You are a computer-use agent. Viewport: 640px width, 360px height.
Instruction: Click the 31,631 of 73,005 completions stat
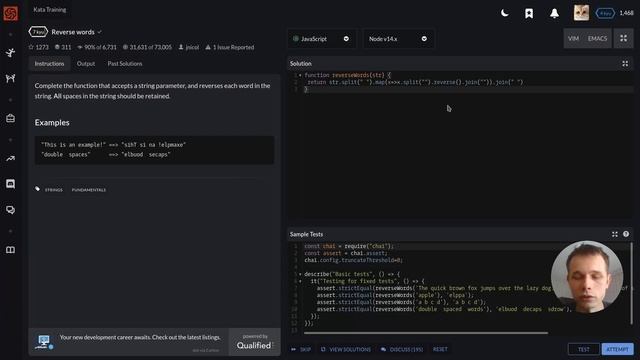(147, 47)
